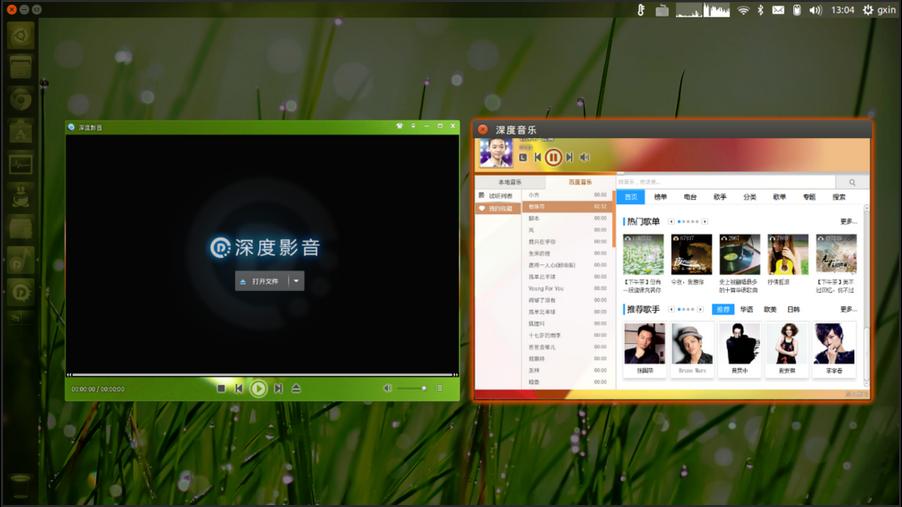Screen dimensions: 902x507
Task: Pause playback in 深度音乐
Action: tap(553, 157)
